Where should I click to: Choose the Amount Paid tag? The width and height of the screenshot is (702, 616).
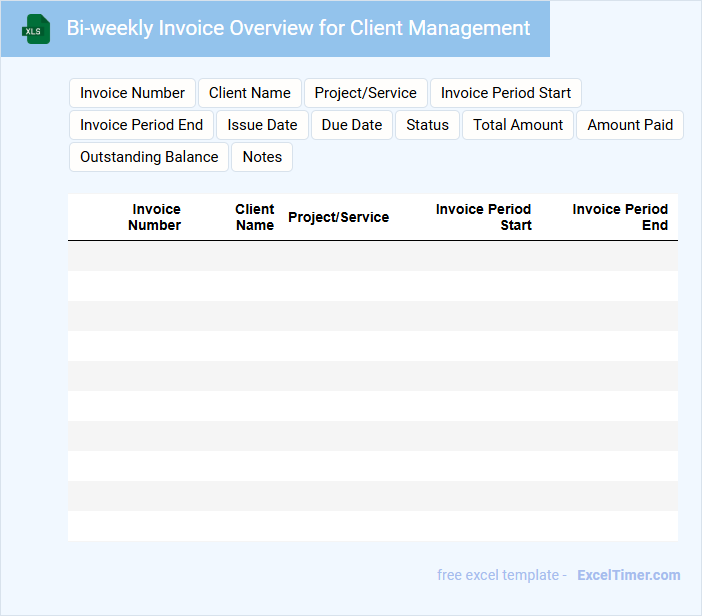[x=630, y=125]
